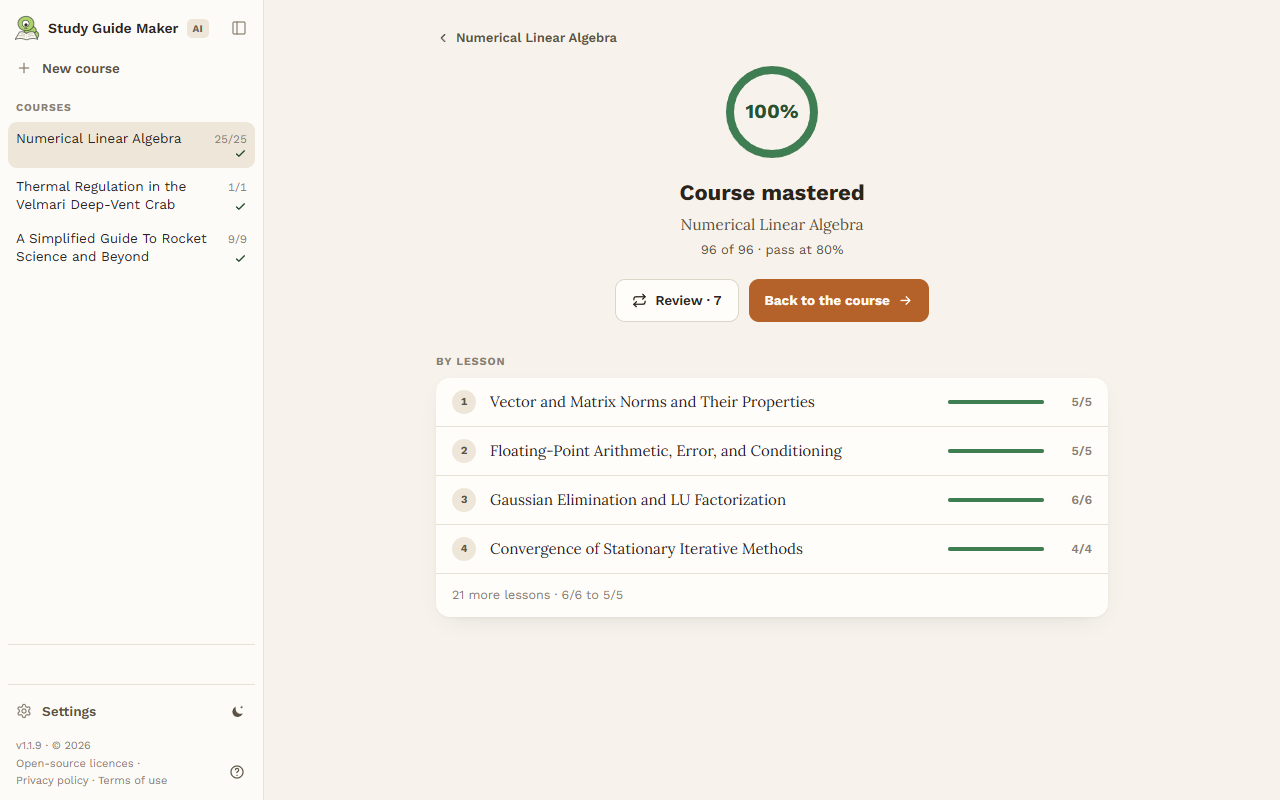Image resolution: width=1280 pixels, height=800 pixels.
Task: Click the number 2 lesson badge
Action: pyautogui.click(x=464, y=451)
